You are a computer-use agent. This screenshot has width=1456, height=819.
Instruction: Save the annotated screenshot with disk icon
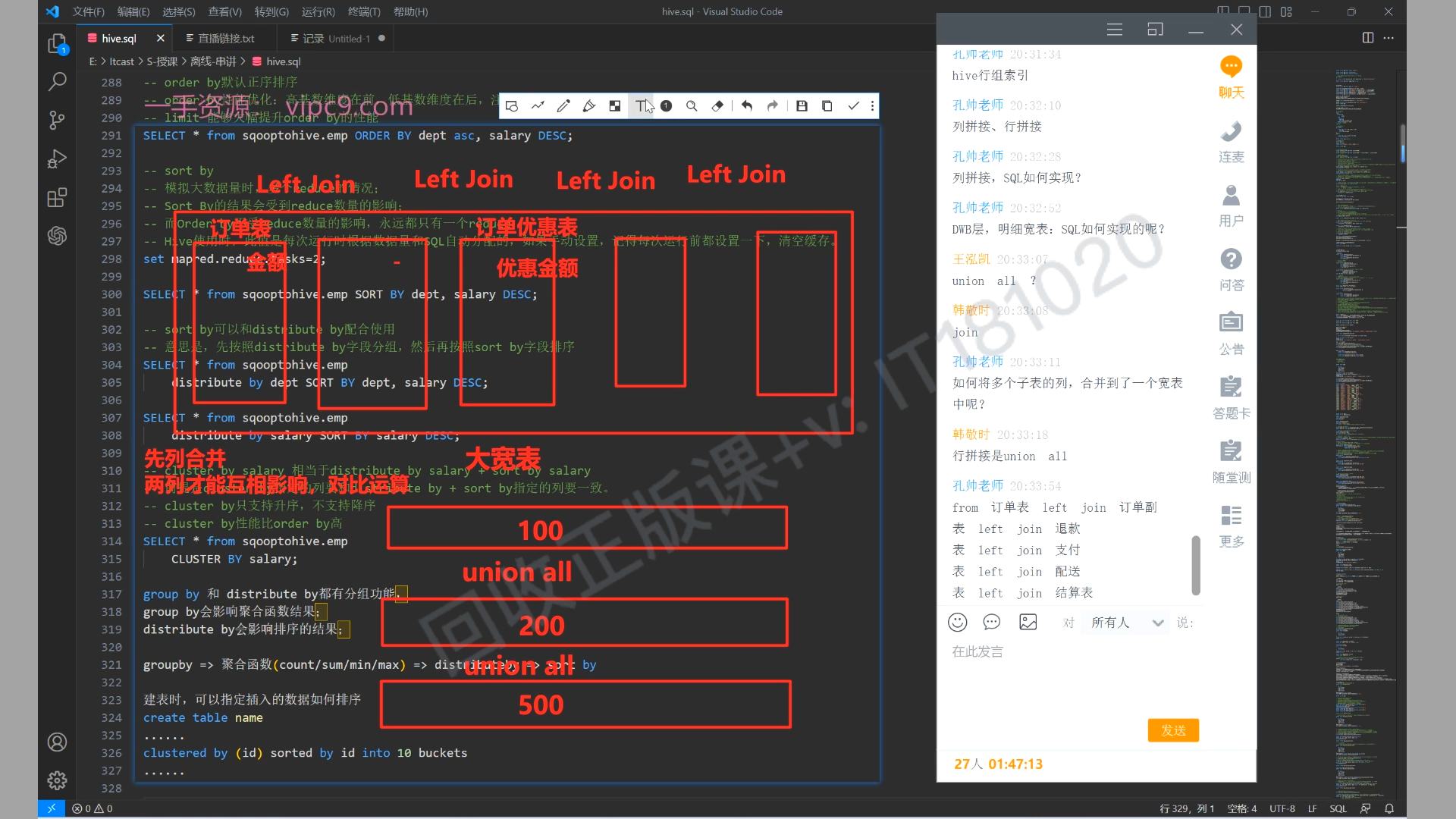(x=802, y=106)
